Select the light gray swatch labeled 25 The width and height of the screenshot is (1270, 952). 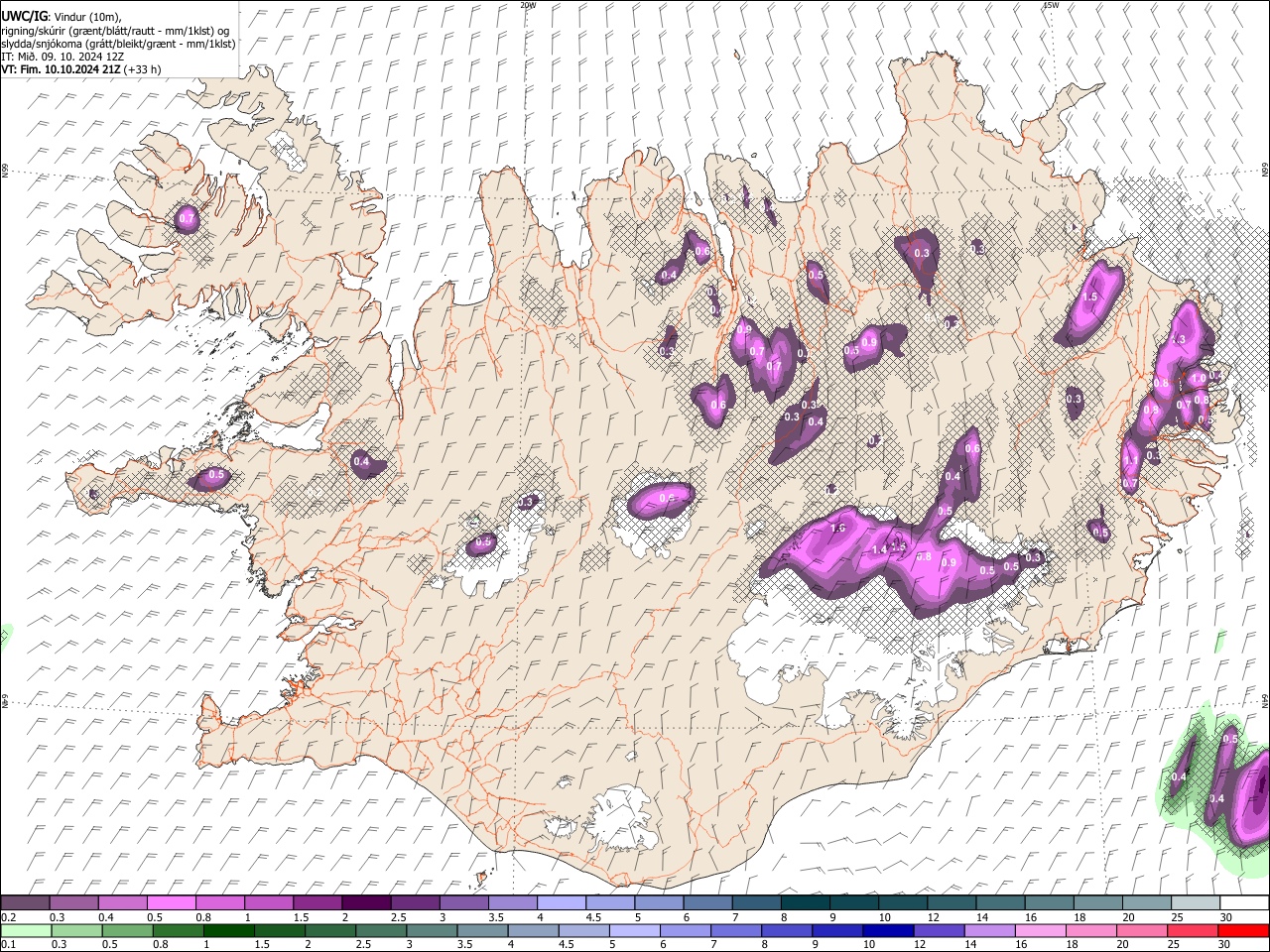pos(1195,902)
